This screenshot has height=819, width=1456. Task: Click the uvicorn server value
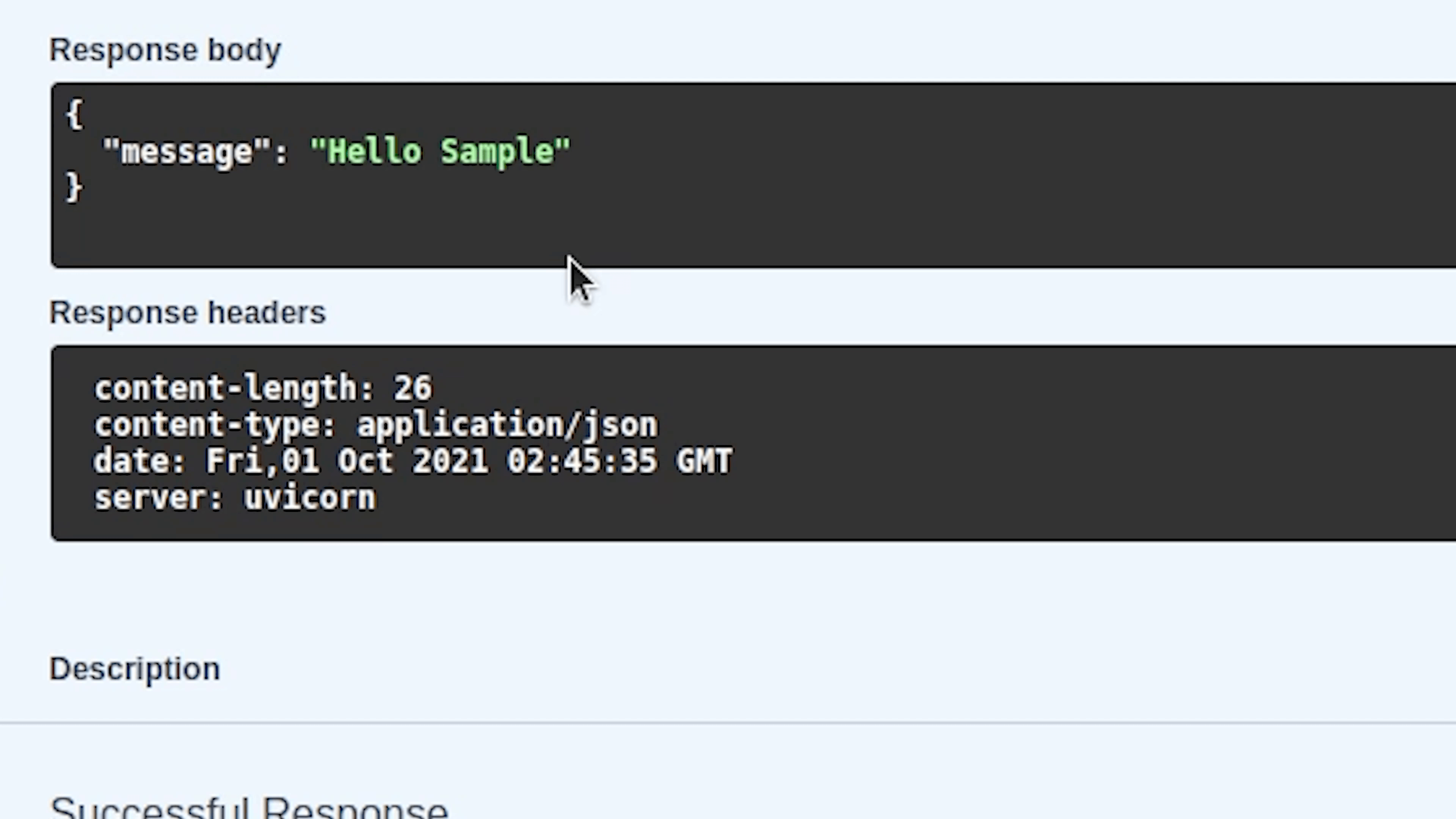tap(310, 499)
